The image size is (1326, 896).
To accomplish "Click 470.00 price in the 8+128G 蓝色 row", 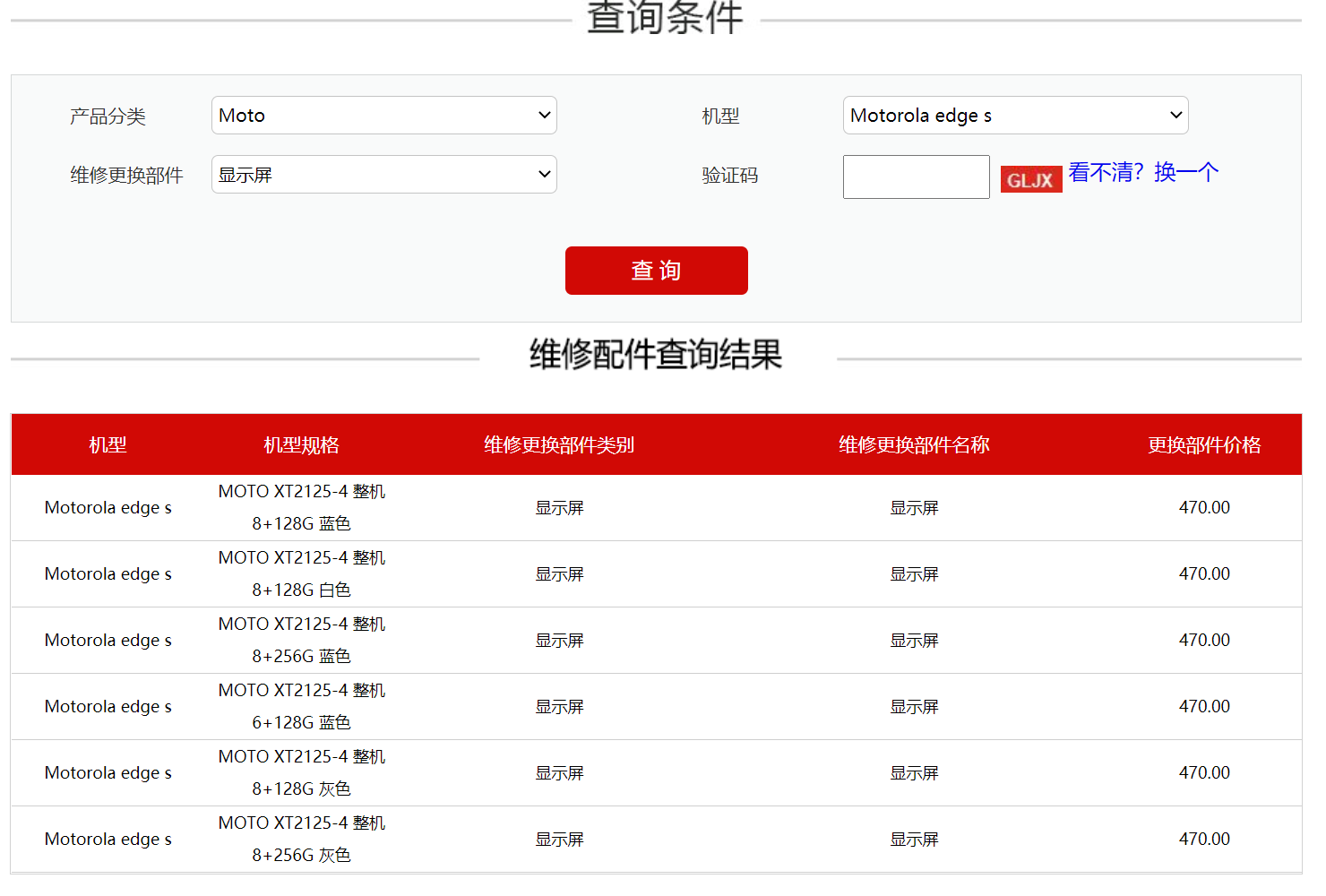I will (1204, 507).
